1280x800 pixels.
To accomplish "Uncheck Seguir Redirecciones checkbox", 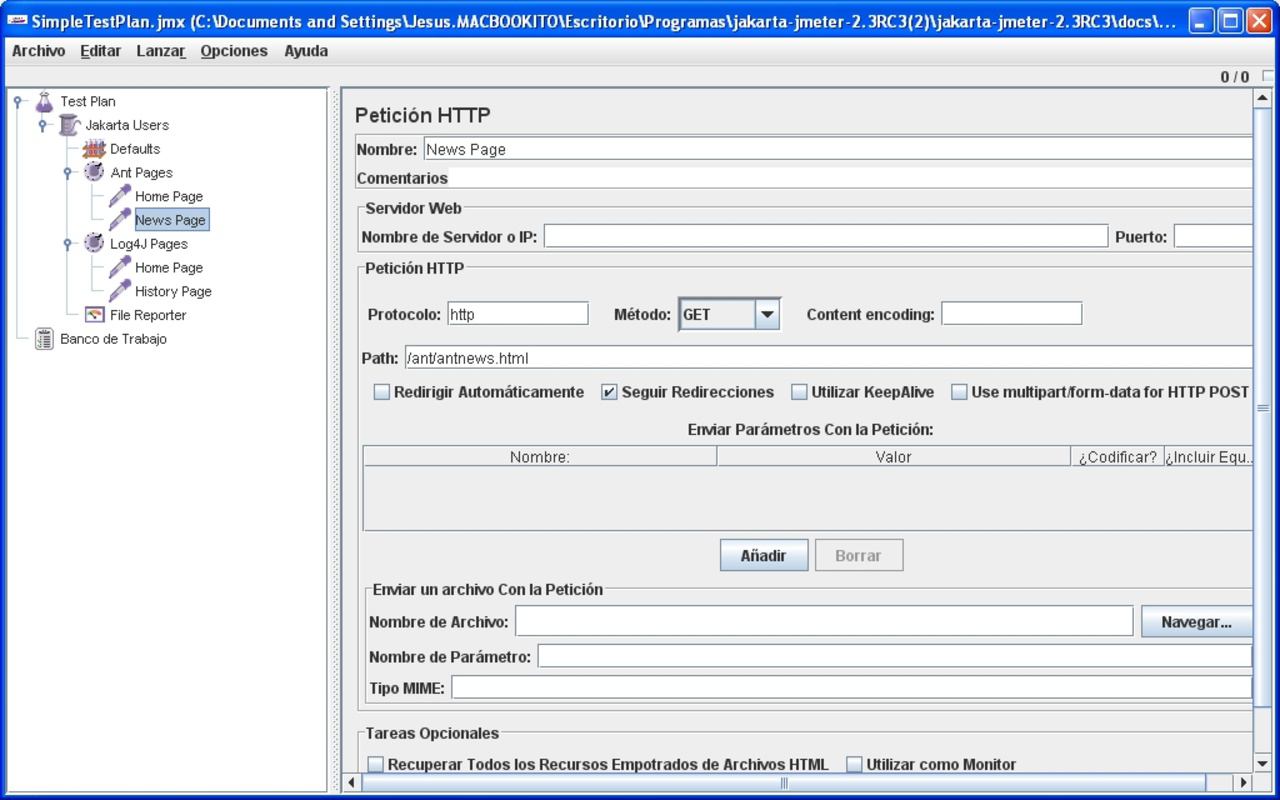I will (x=609, y=392).
